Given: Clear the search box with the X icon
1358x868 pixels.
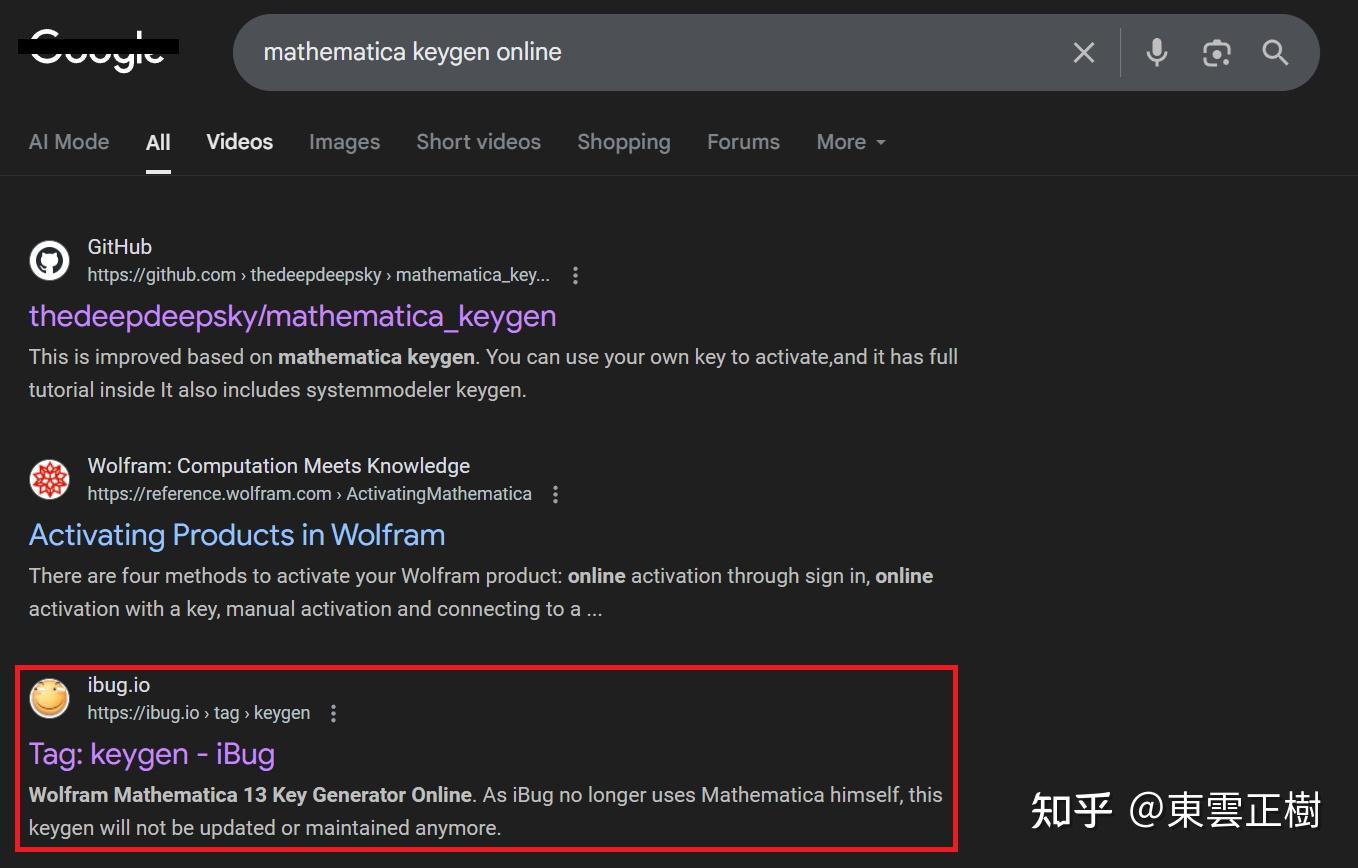Looking at the screenshot, I should 1084,52.
